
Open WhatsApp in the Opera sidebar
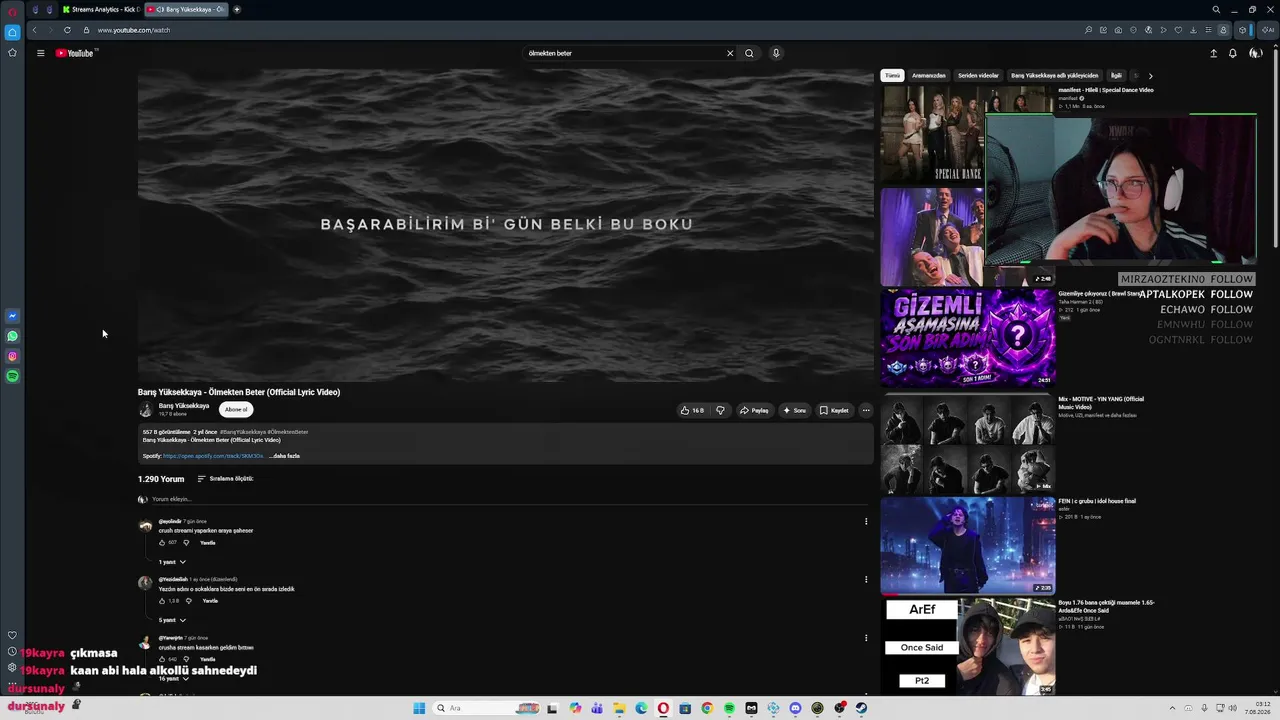12,336
